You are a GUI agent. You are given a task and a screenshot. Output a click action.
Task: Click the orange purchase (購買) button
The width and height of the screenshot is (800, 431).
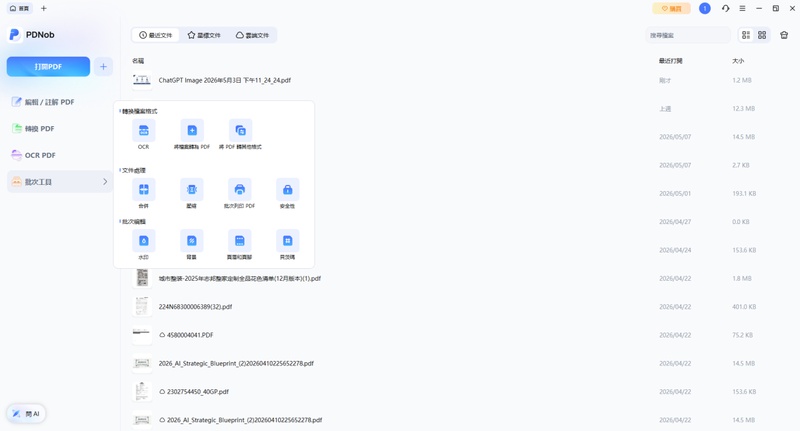point(671,8)
